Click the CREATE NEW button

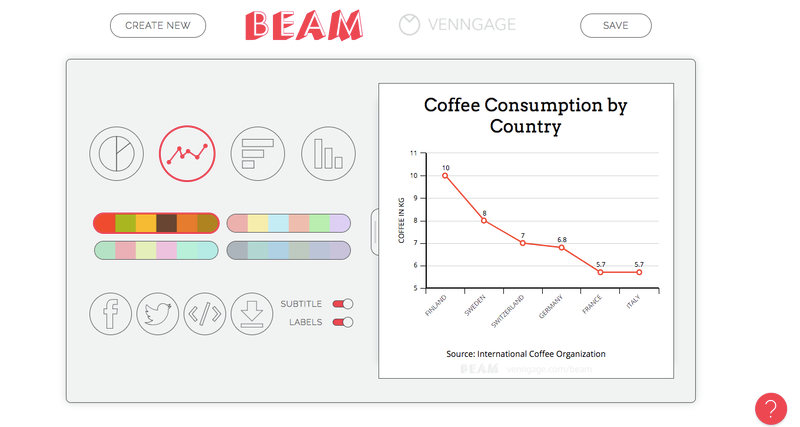tap(158, 26)
